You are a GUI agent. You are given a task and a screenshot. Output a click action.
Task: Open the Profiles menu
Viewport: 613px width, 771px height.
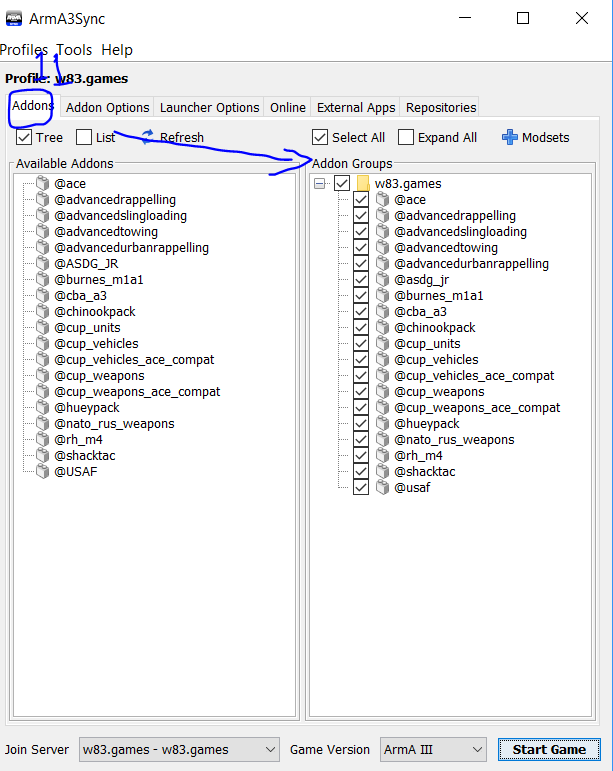pos(24,50)
